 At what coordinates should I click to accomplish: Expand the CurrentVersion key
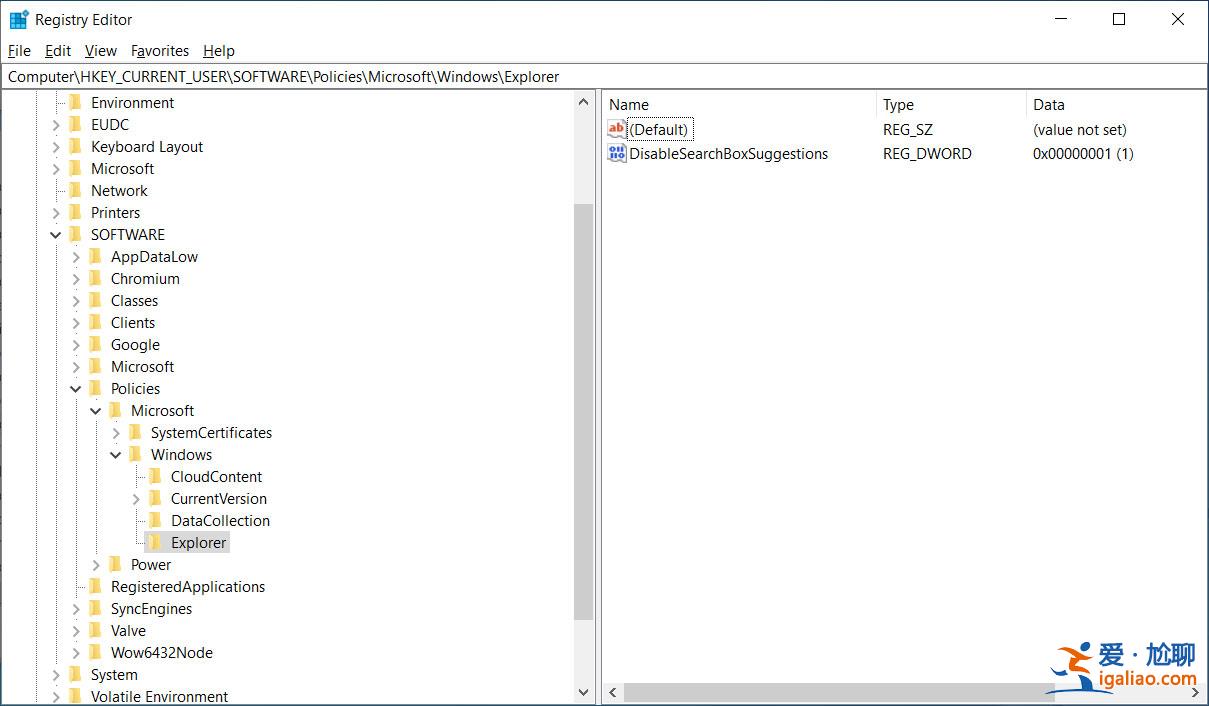(x=136, y=499)
